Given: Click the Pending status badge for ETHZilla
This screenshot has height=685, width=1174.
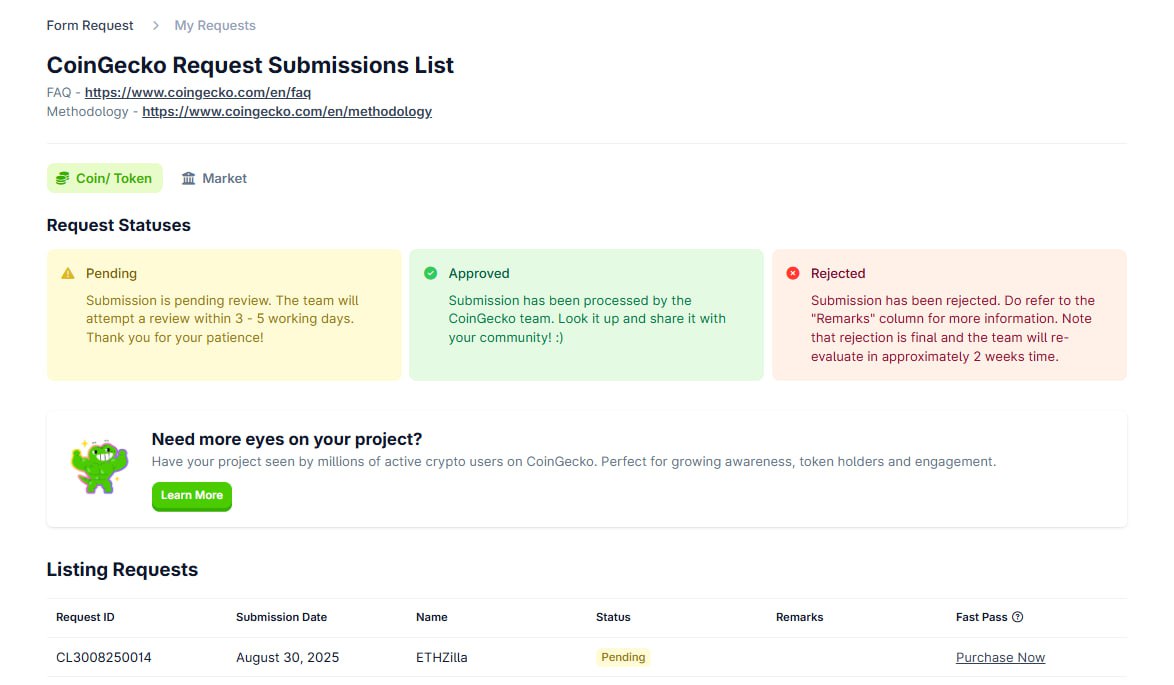Looking at the screenshot, I should click(x=623, y=657).
